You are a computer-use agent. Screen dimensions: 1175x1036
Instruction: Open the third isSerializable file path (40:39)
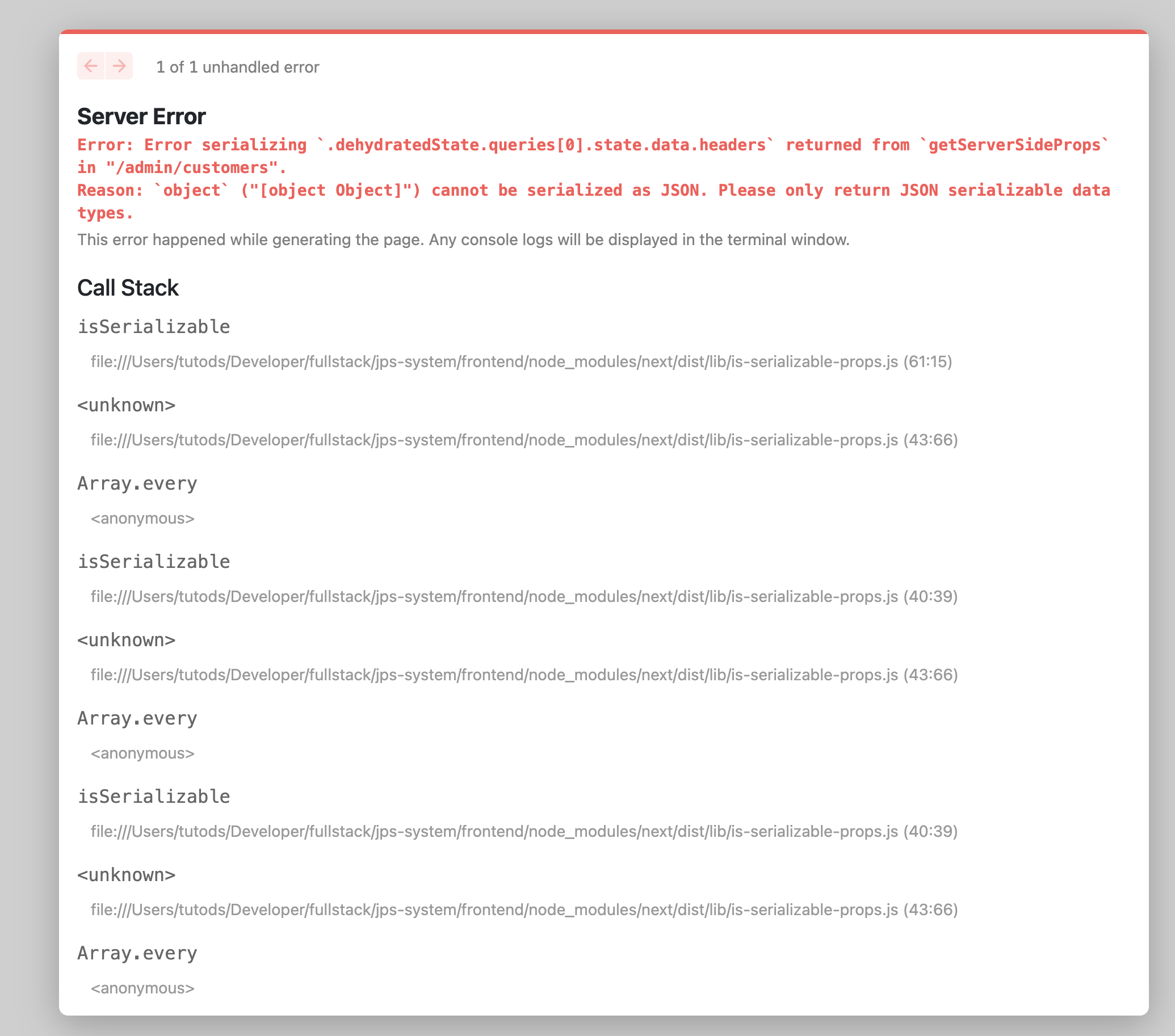524,831
